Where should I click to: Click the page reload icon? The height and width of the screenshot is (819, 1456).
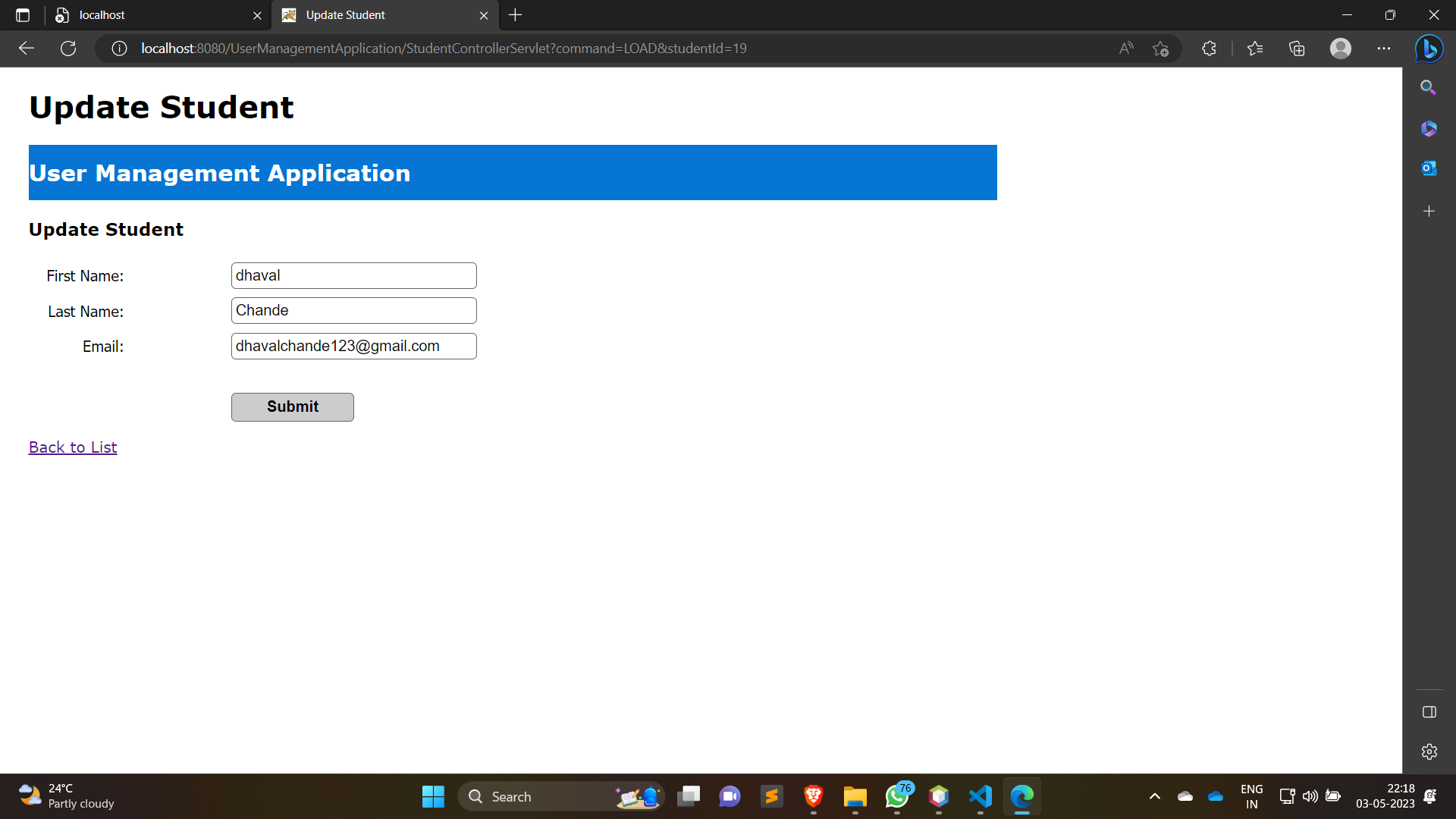click(67, 48)
